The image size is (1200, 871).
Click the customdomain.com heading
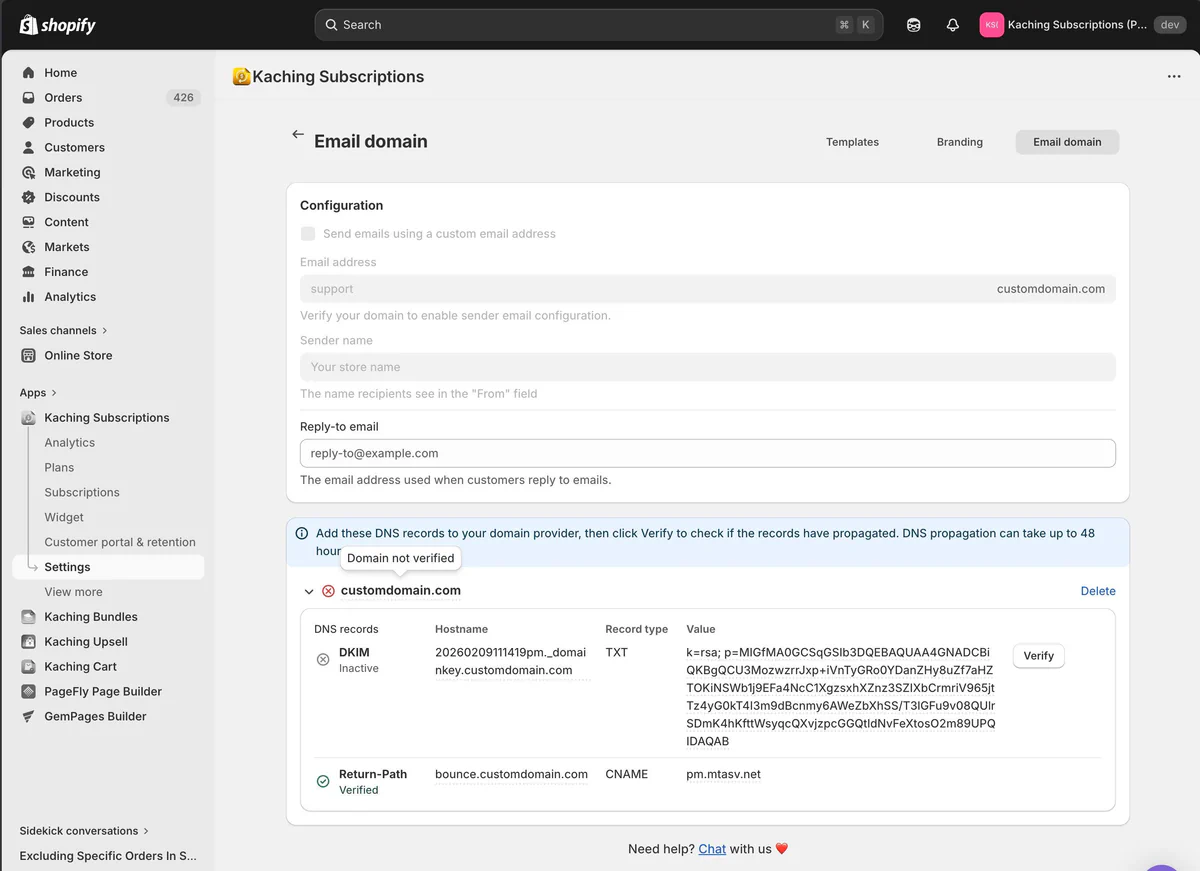click(401, 591)
